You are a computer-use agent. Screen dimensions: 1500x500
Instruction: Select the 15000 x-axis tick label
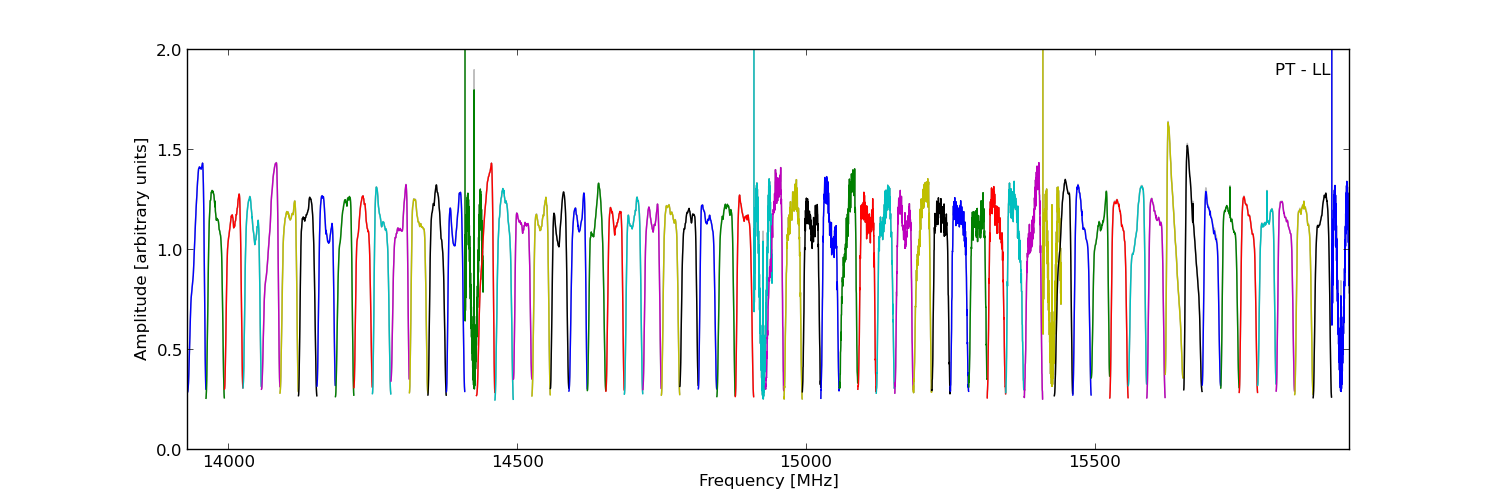click(x=805, y=463)
